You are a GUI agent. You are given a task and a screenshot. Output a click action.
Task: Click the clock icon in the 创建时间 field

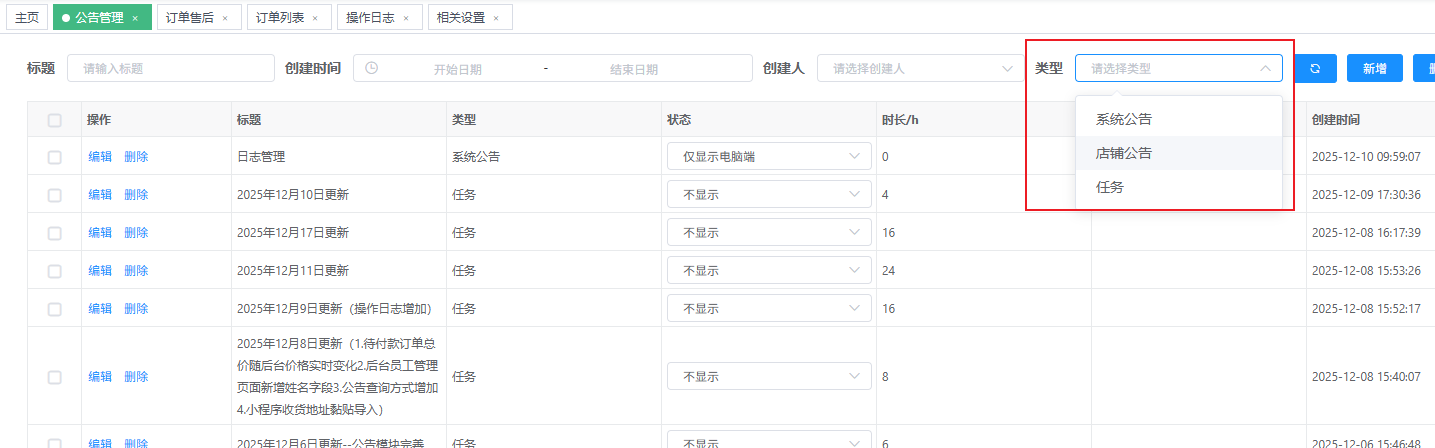372,68
